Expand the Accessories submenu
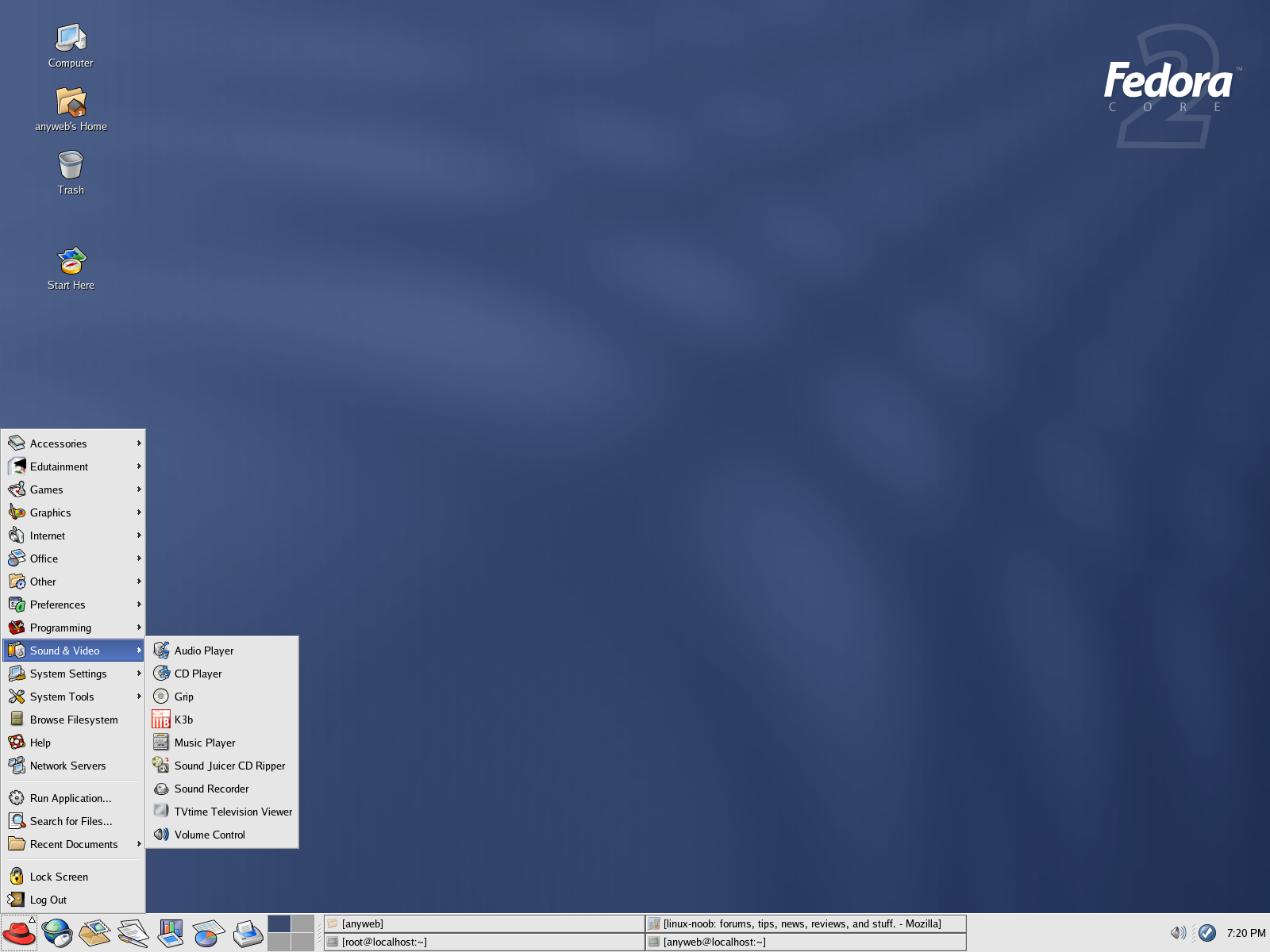Screen dimensions: 1270x952 point(74,443)
